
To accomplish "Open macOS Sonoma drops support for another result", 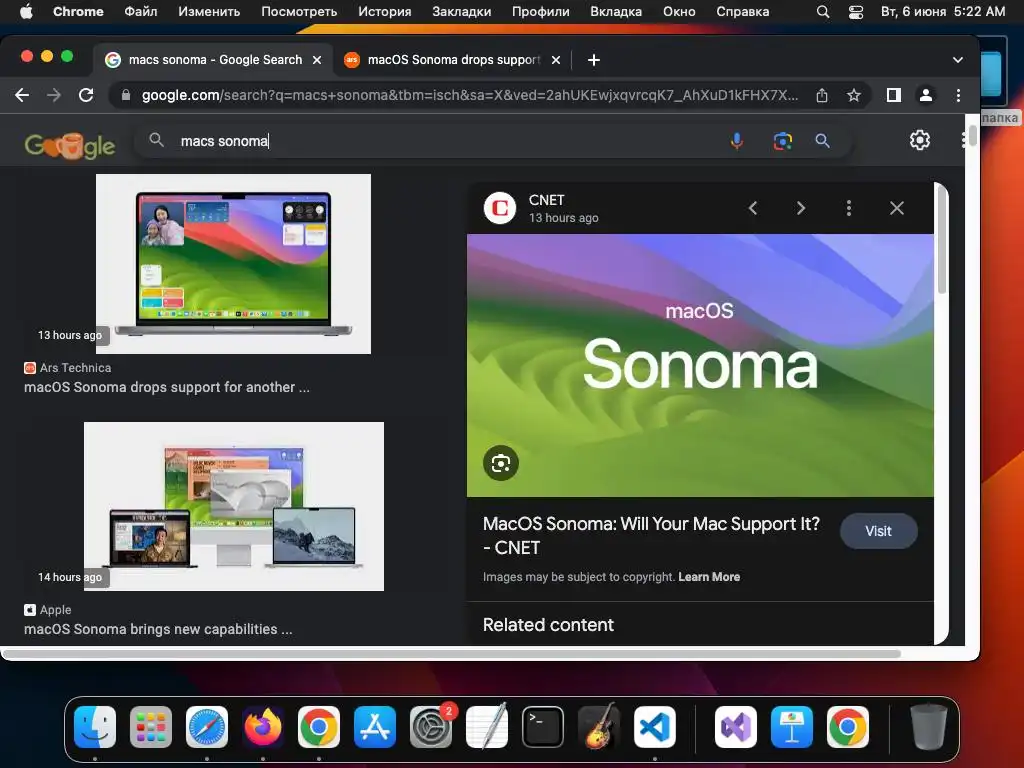I will point(167,387).
